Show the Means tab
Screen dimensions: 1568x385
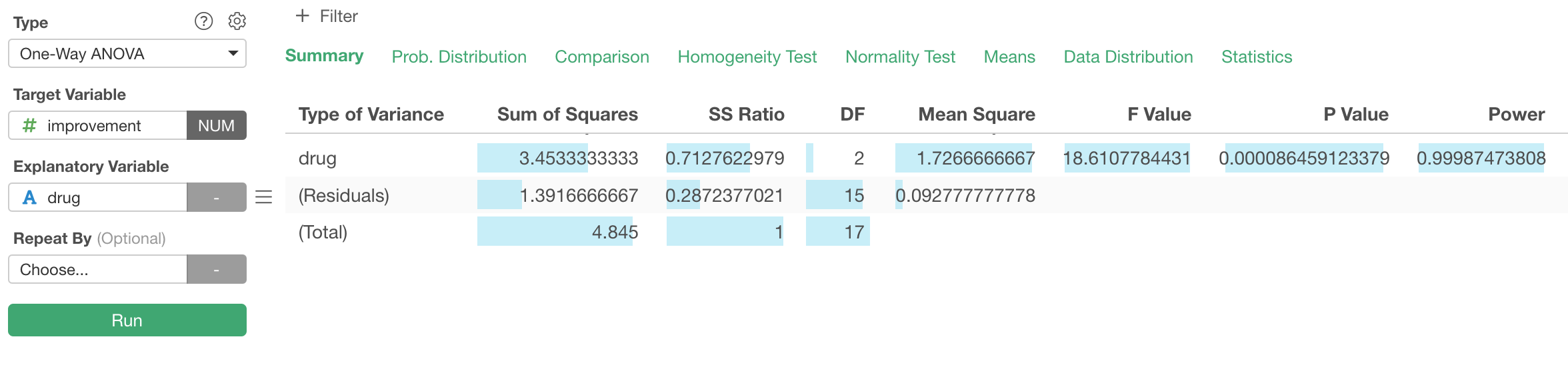click(x=1009, y=57)
